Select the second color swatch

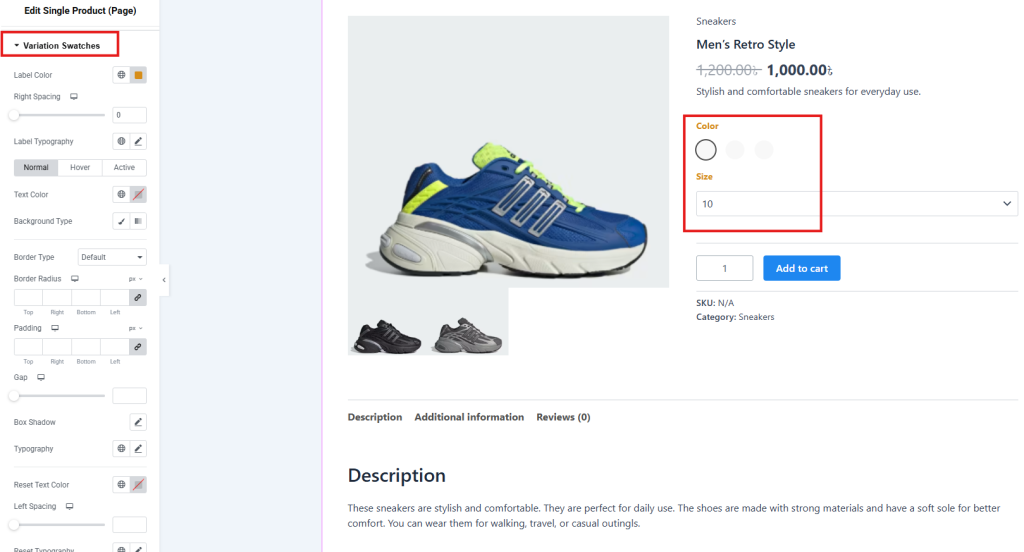click(735, 150)
